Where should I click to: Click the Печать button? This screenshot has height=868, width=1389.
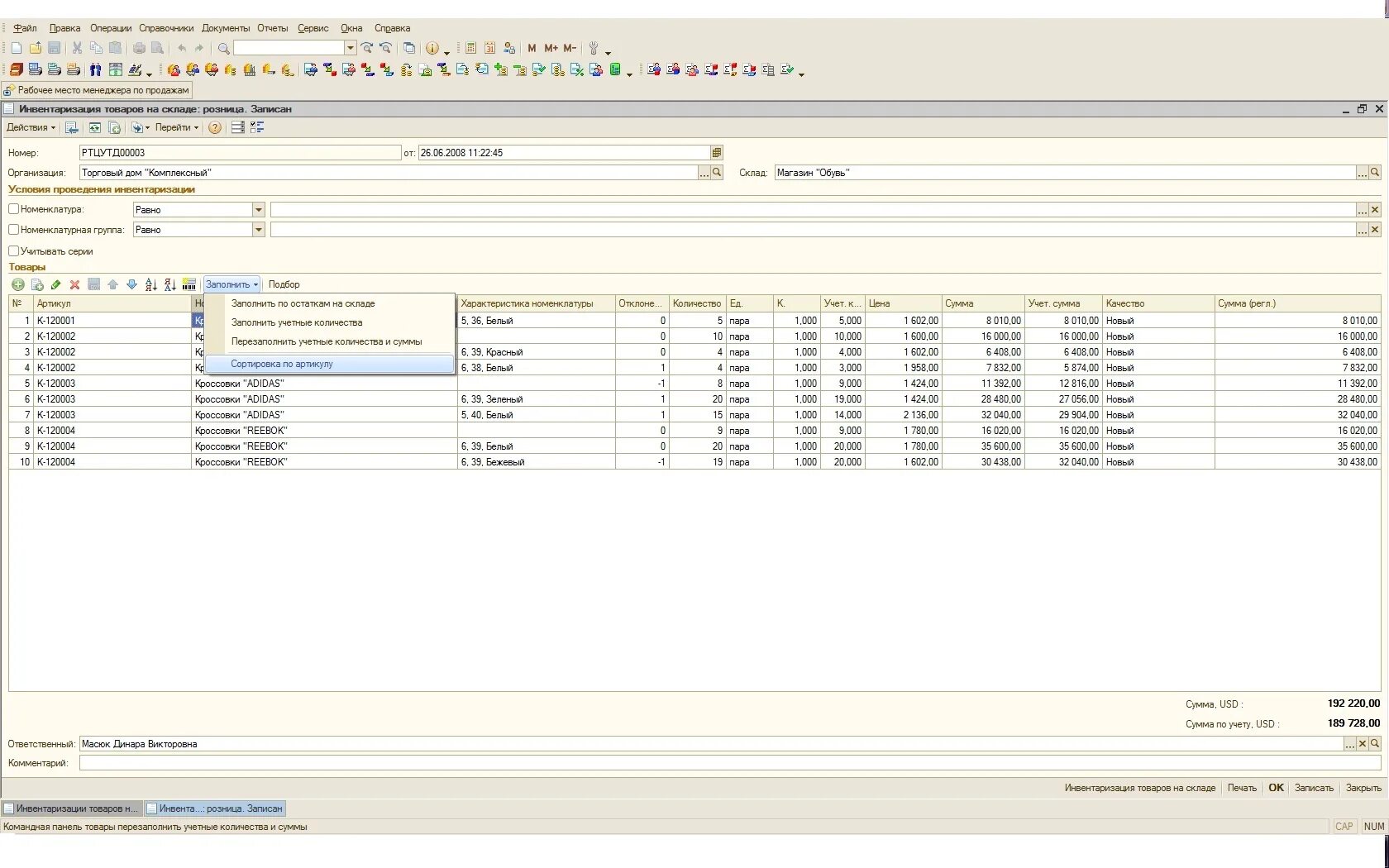[1242, 788]
